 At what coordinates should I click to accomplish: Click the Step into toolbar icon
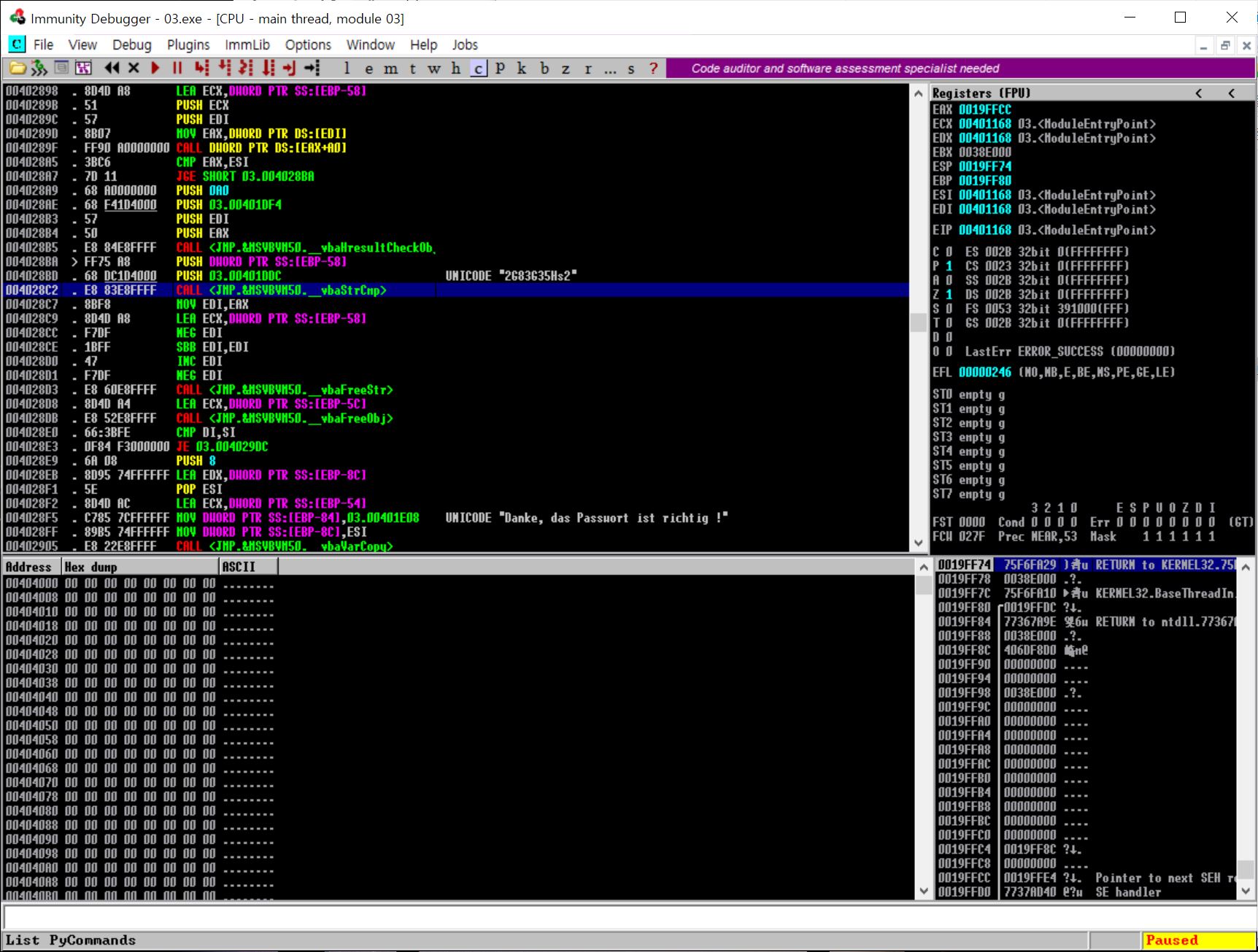pyautogui.click(x=201, y=69)
